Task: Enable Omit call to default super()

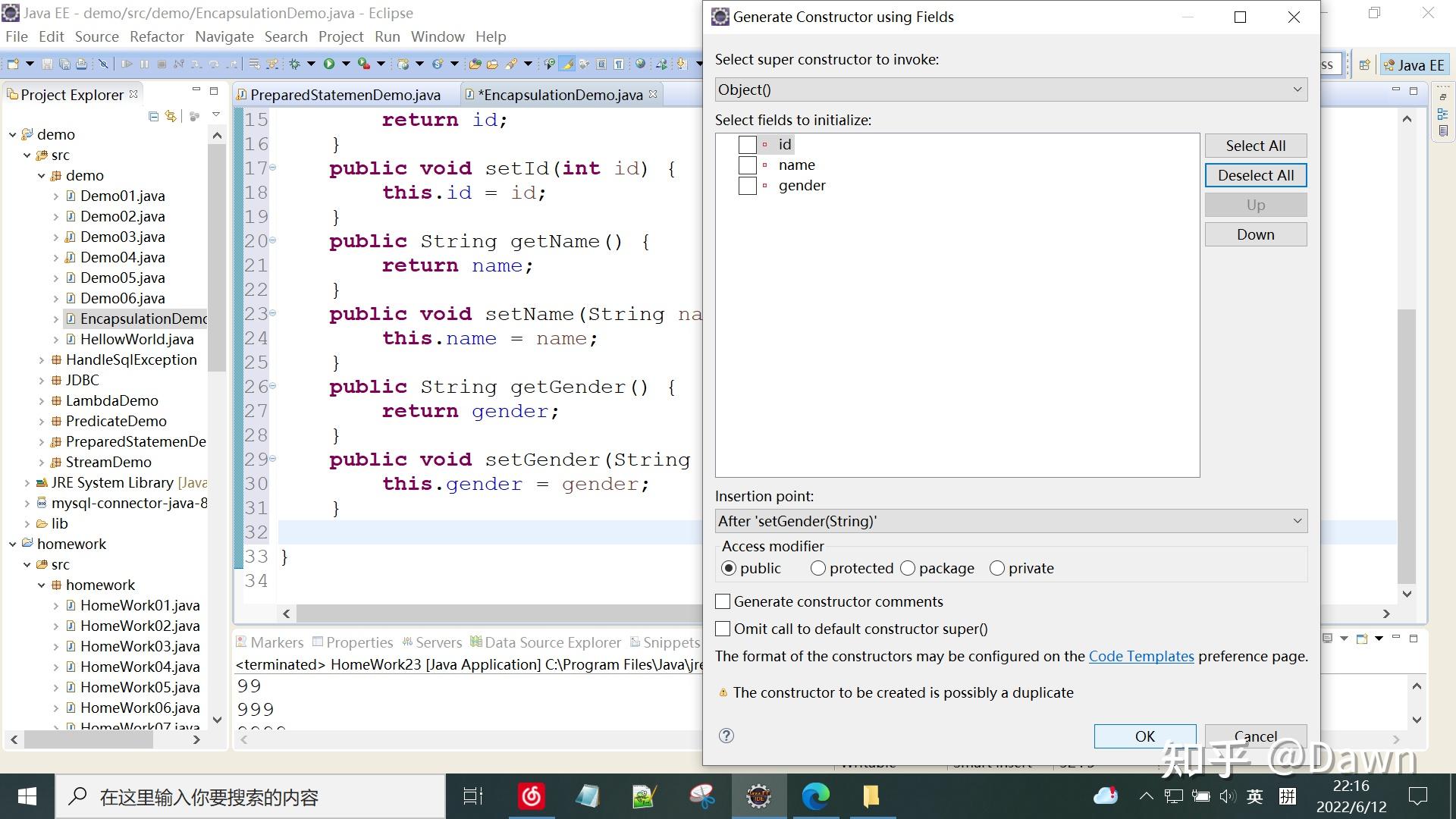Action: pyautogui.click(x=723, y=629)
